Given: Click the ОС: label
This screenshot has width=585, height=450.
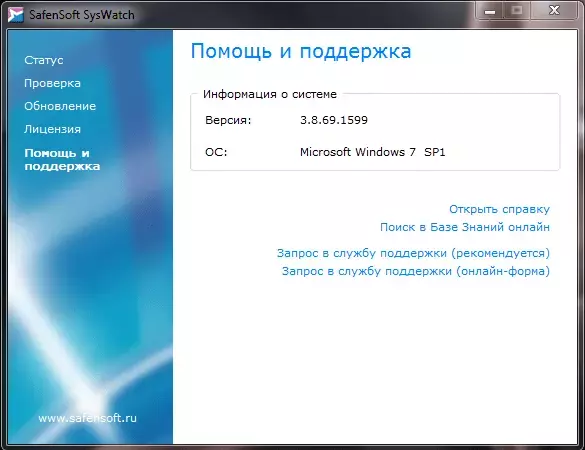Looking at the screenshot, I should [x=216, y=152].
